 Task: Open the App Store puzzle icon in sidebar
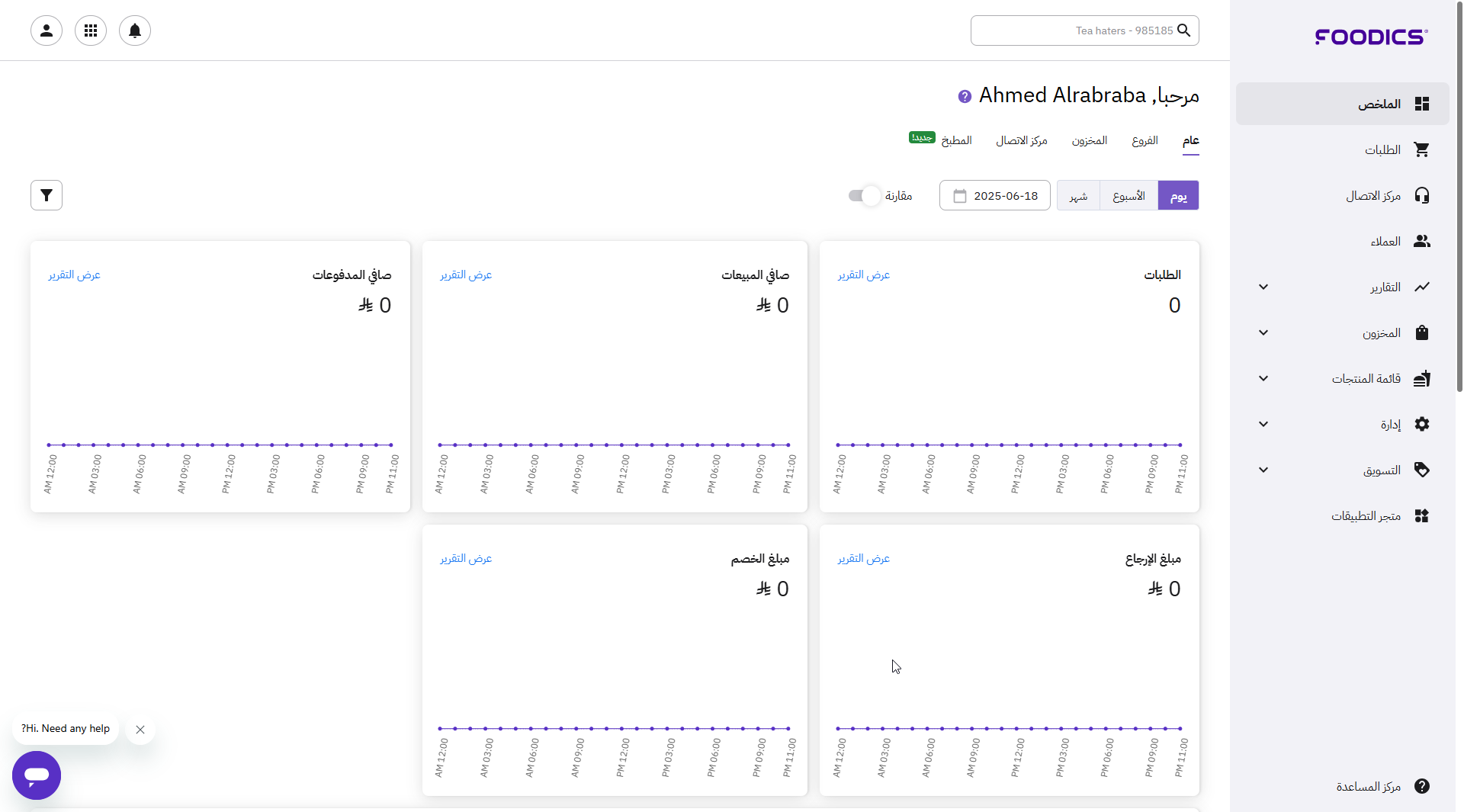point(1421,516)
